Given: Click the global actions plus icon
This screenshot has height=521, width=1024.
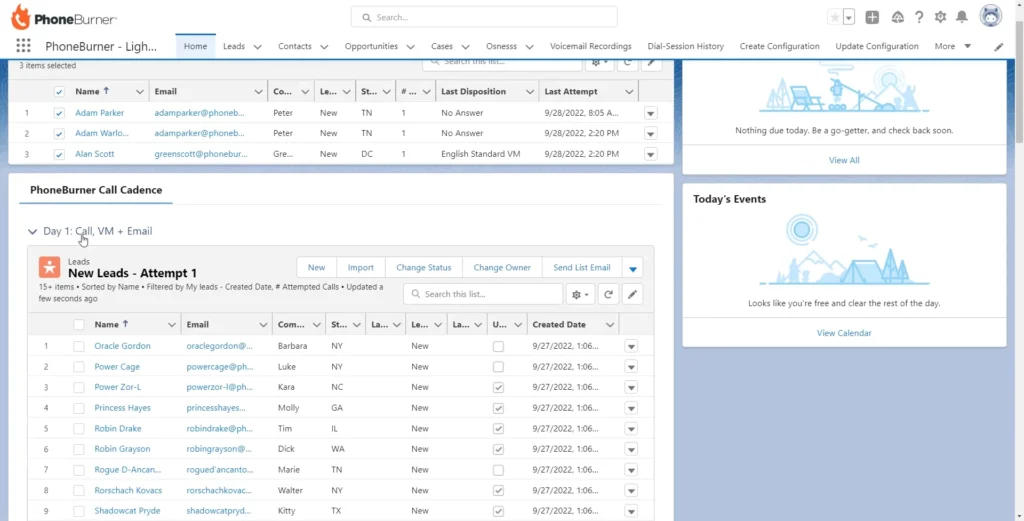Looking at the screenshot, I should (x=872, y=18).
